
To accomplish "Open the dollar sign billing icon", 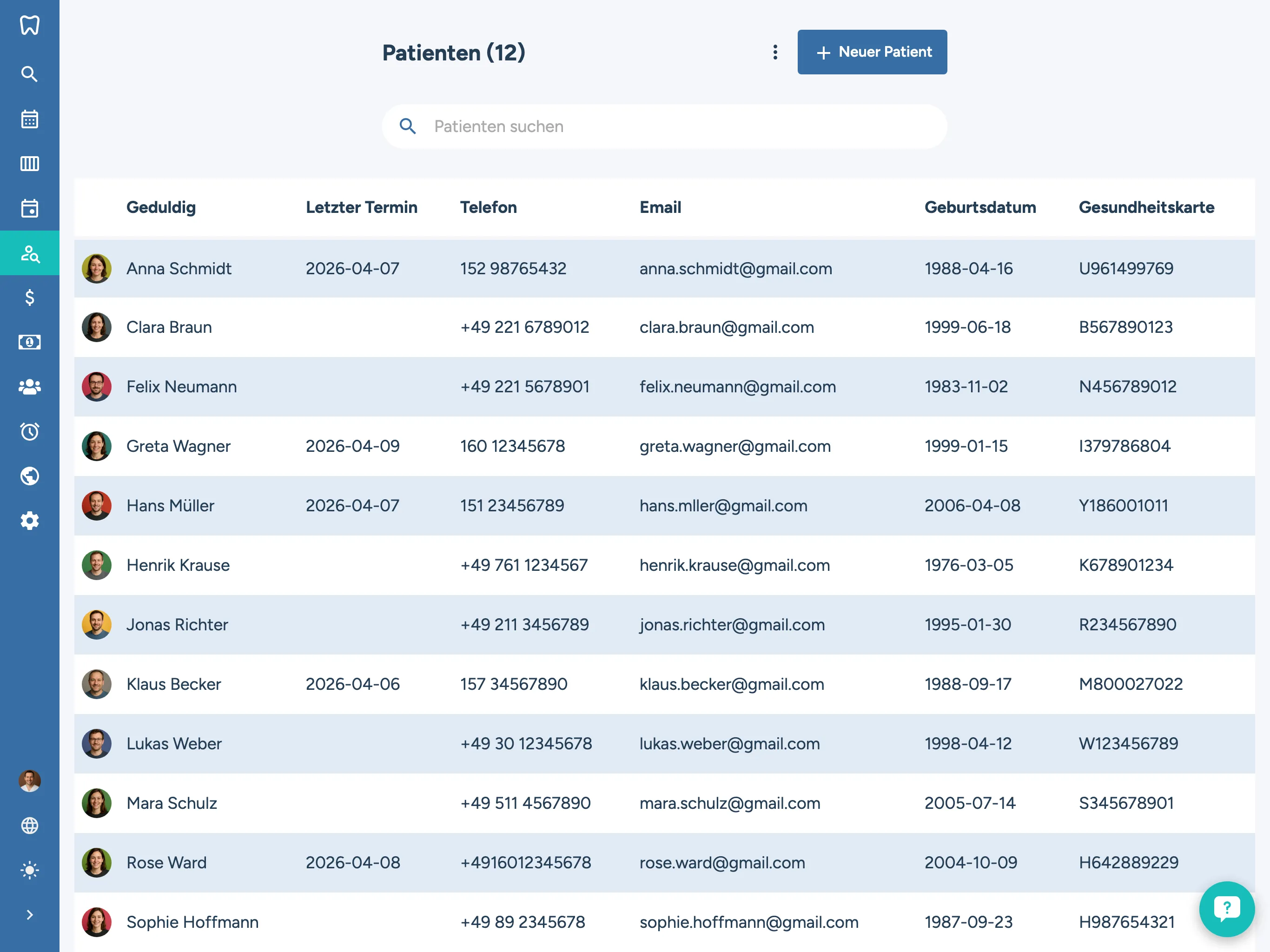I will point(29,297).
